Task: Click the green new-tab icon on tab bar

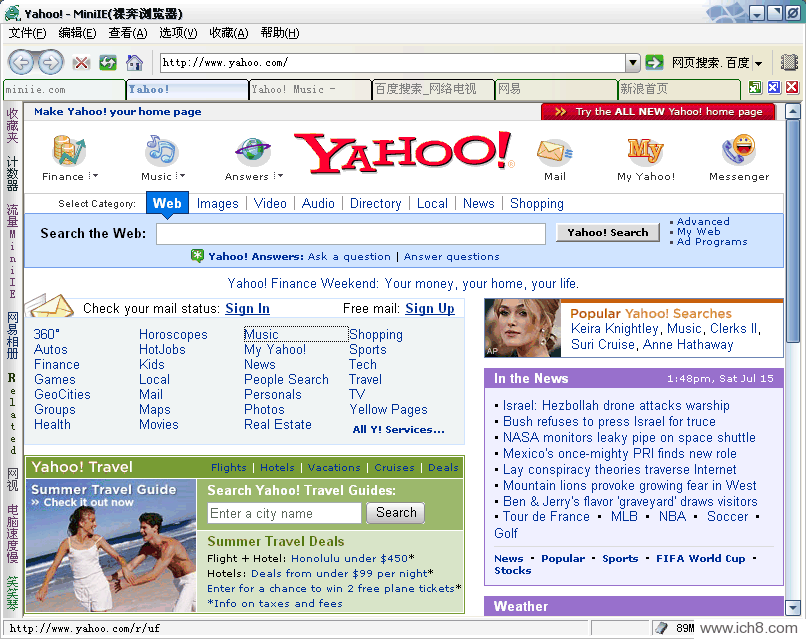Action: pos(755,87)
